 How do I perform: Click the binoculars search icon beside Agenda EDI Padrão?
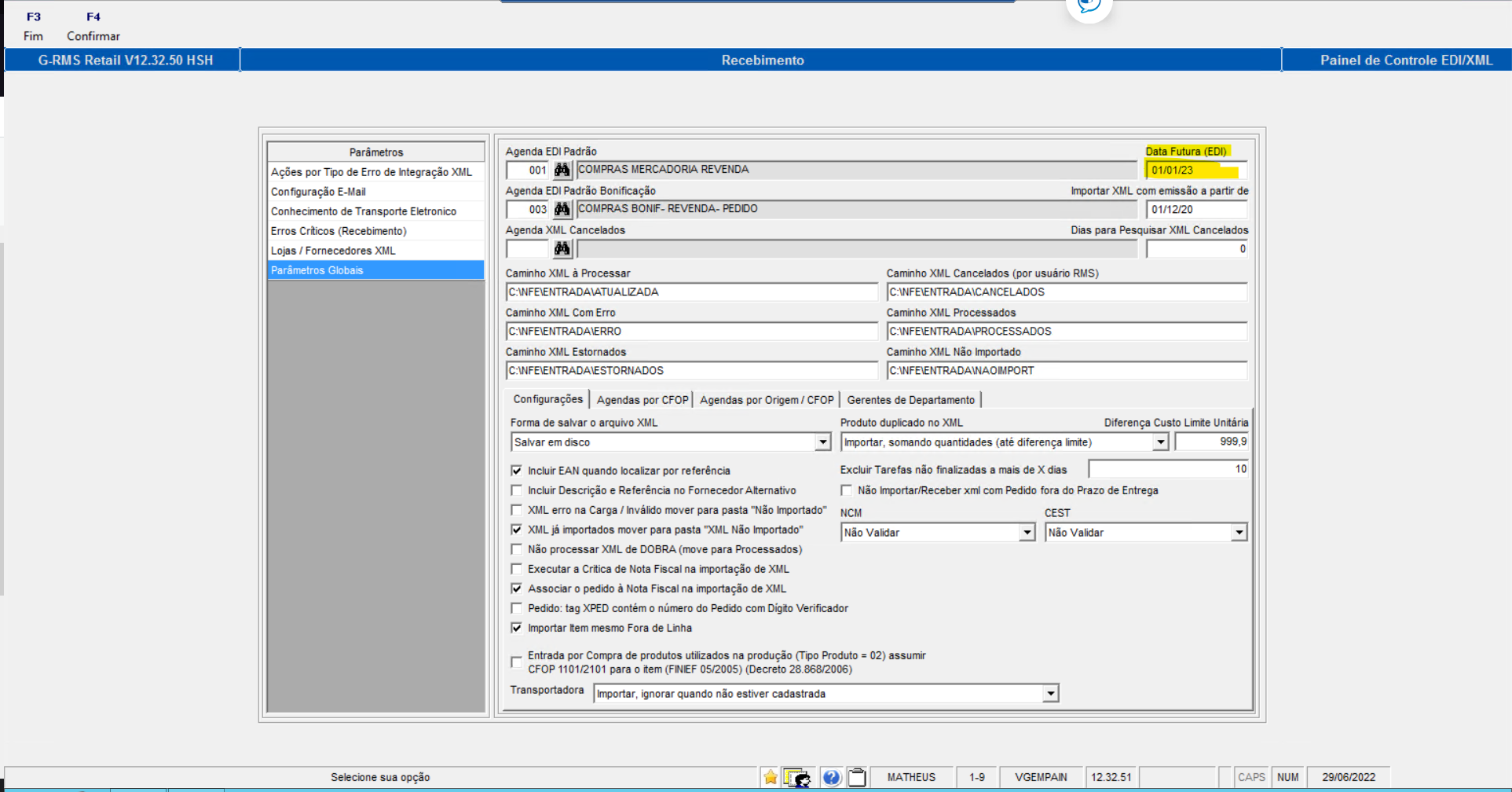pos(562,170)
